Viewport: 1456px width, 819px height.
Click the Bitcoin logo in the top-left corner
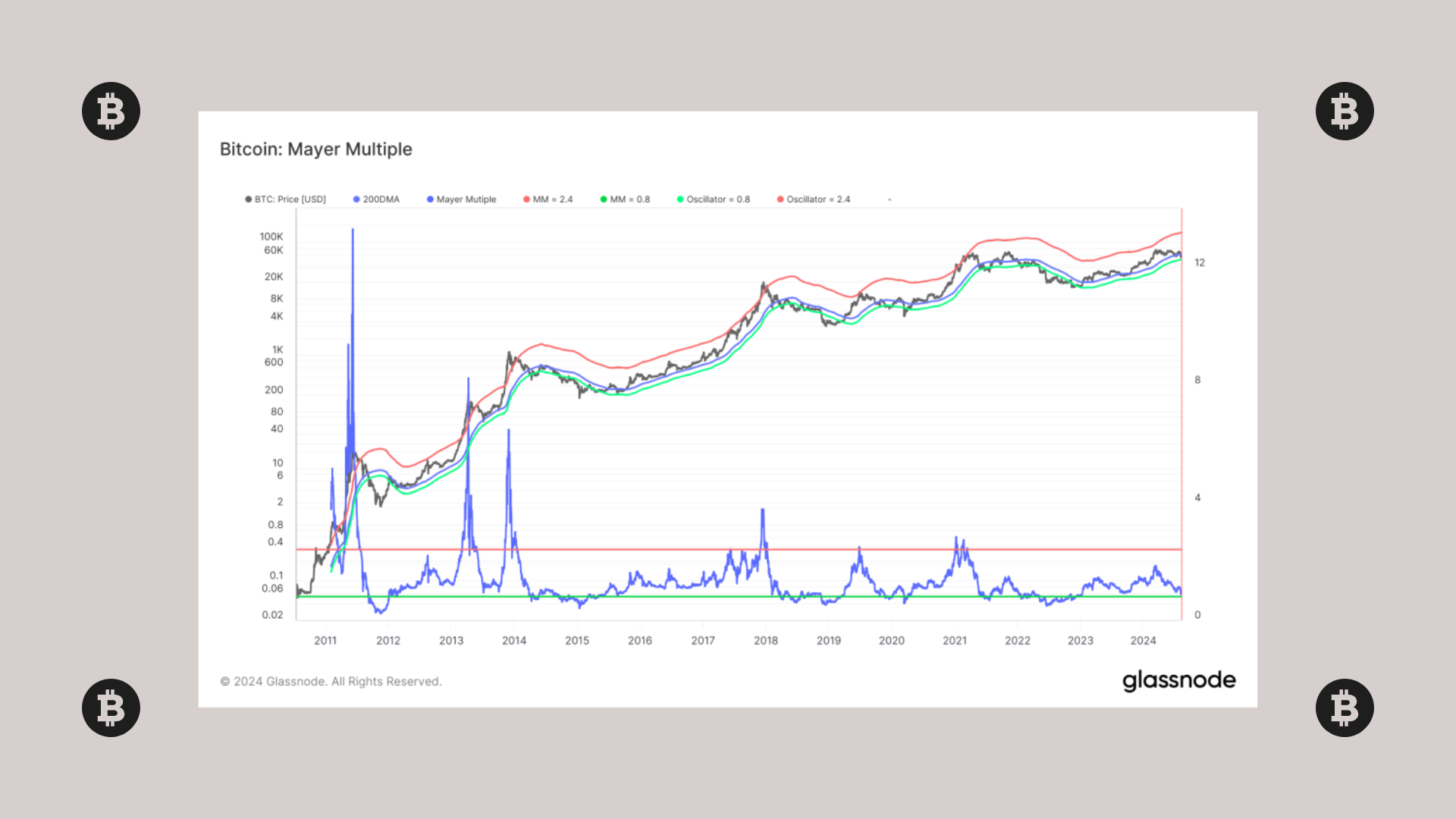tap(110, 110)
